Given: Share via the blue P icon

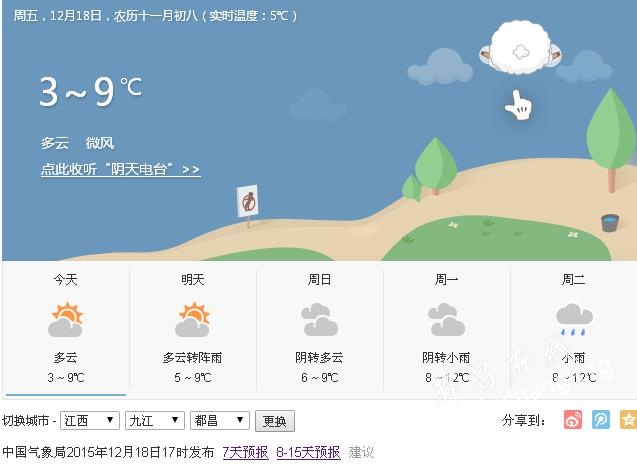Looking at the screenshot, I should point(600,420).
